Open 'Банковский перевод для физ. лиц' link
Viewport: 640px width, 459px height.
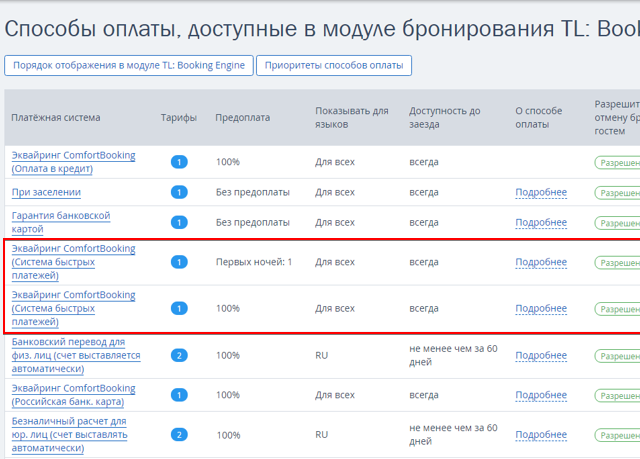(x=76, y=355)
